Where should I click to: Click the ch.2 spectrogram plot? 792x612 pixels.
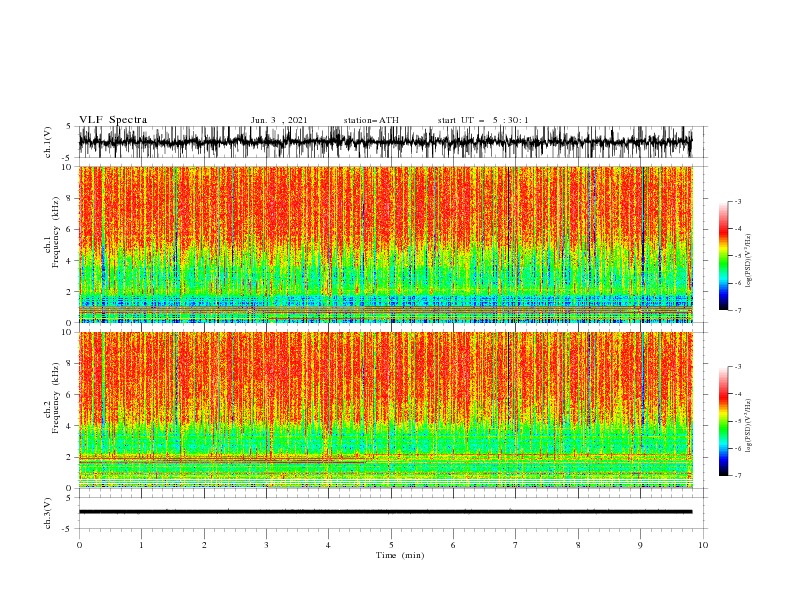click(x=385, y=410)
